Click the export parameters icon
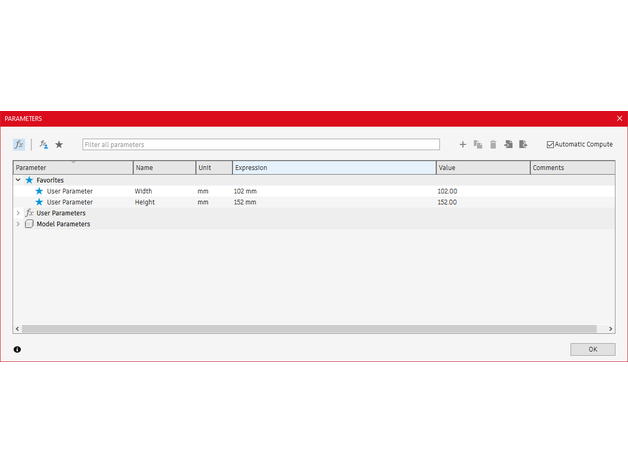 (523, 145)
